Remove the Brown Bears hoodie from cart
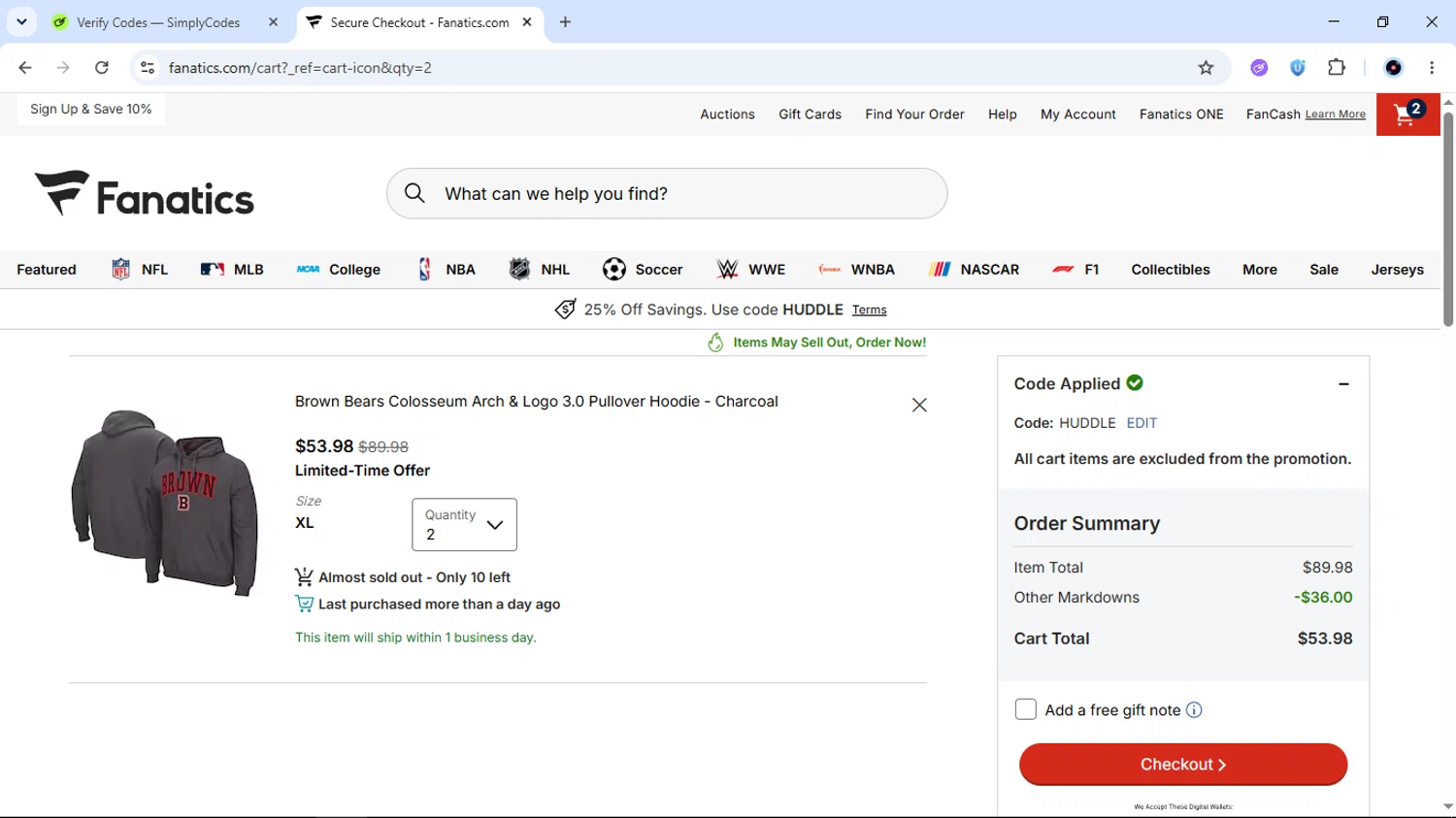1456x818 pixels. tap(919, 405)
